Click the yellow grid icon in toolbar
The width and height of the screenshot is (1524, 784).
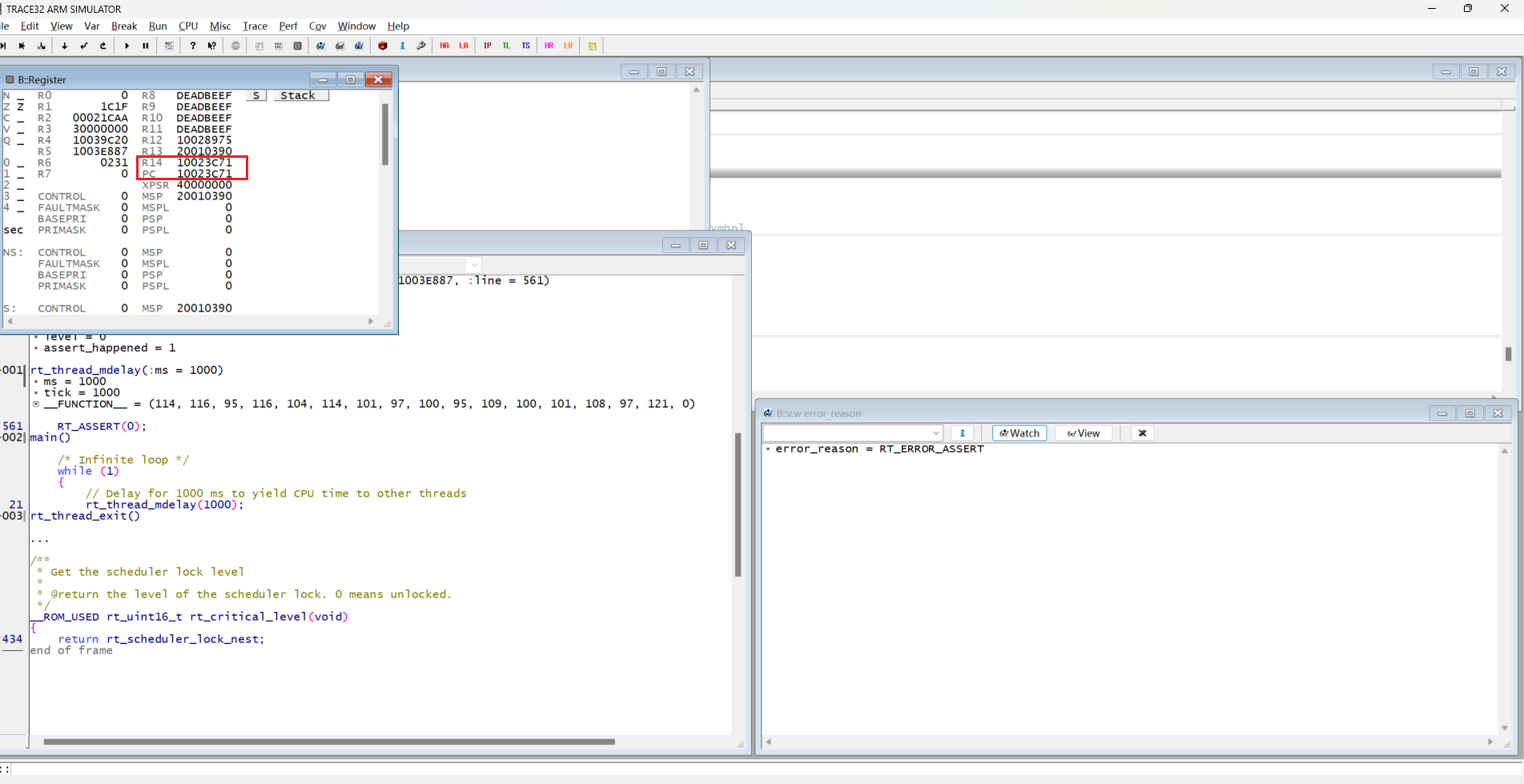pyautogui.click(x=593, y=46)
